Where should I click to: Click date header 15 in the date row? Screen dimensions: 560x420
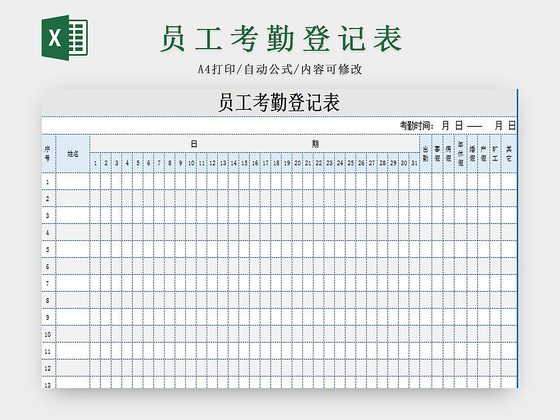click(x=244, y=163)
